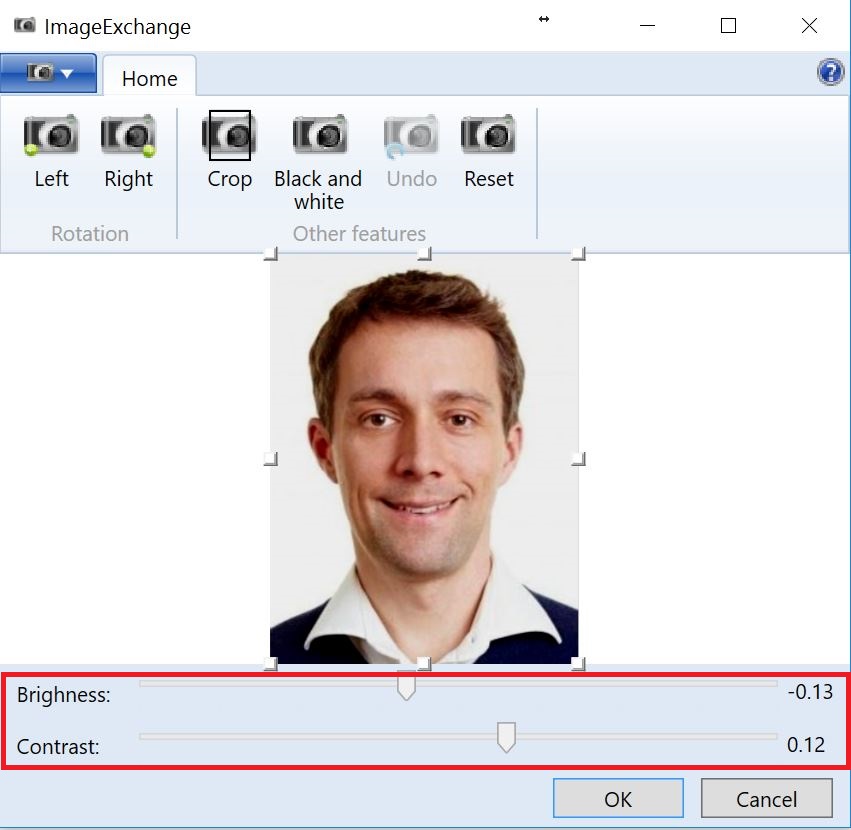Select the Crop tool

click(x=229, y=152)
